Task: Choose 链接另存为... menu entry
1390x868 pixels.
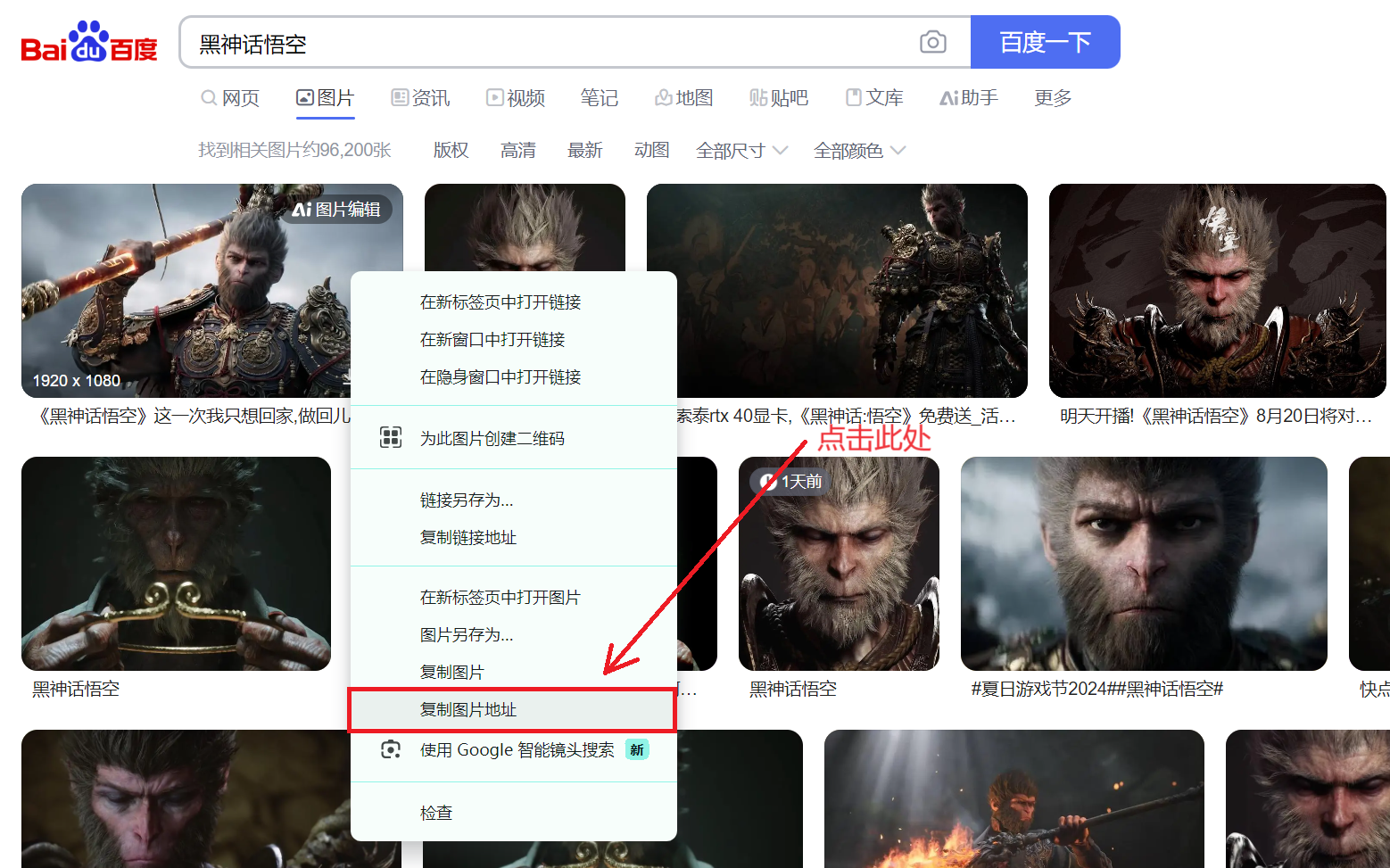Action: pos(514,500)
